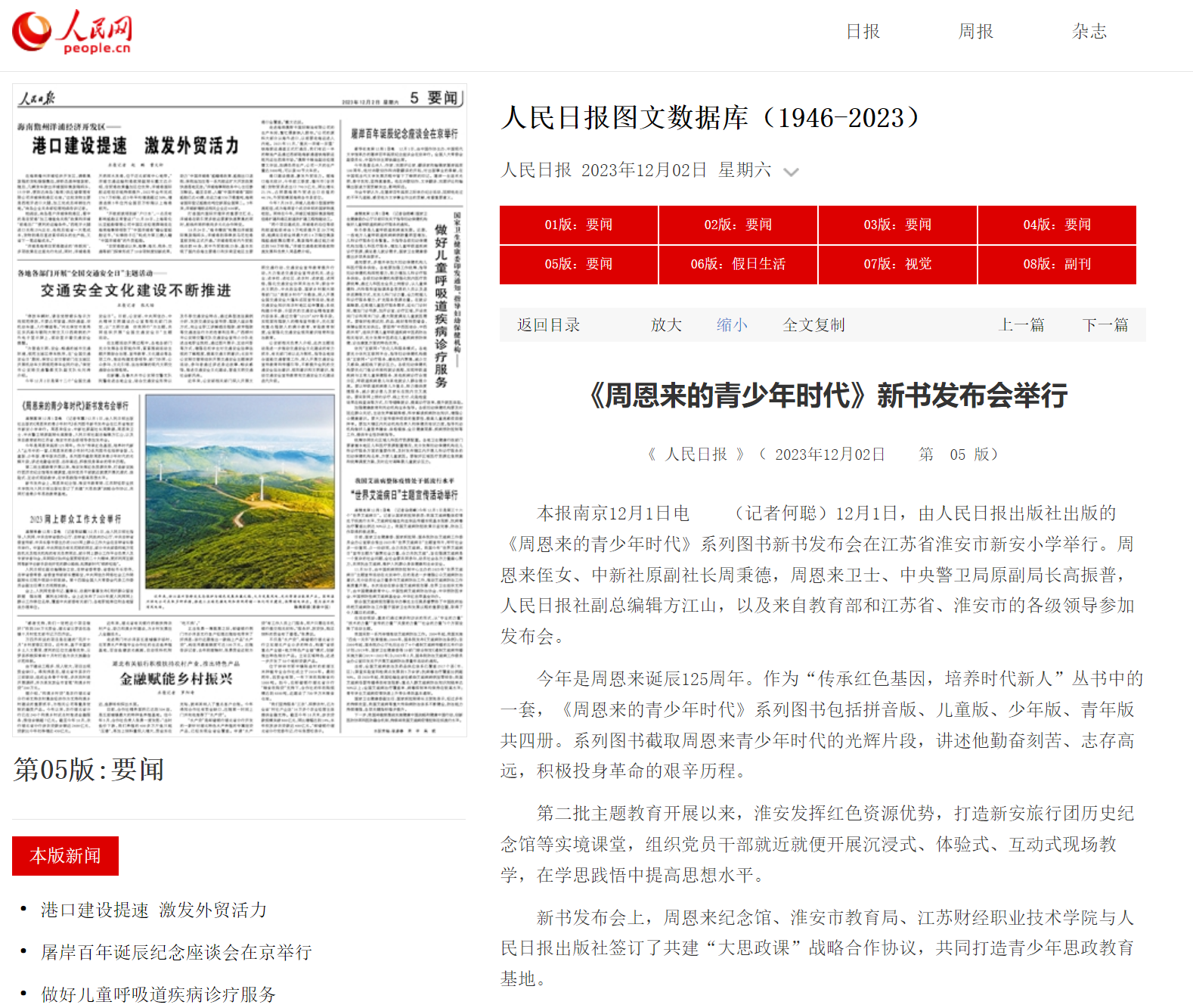
Task: Click the 第05版:要闻 heading under thumbnail
Action: point(88,770)
